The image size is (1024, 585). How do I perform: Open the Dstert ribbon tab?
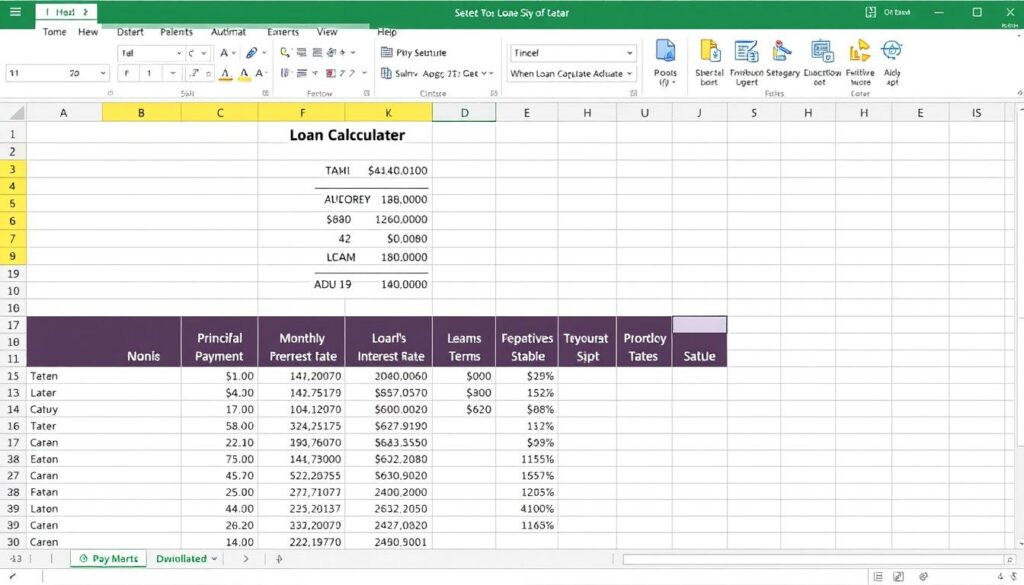130,31
